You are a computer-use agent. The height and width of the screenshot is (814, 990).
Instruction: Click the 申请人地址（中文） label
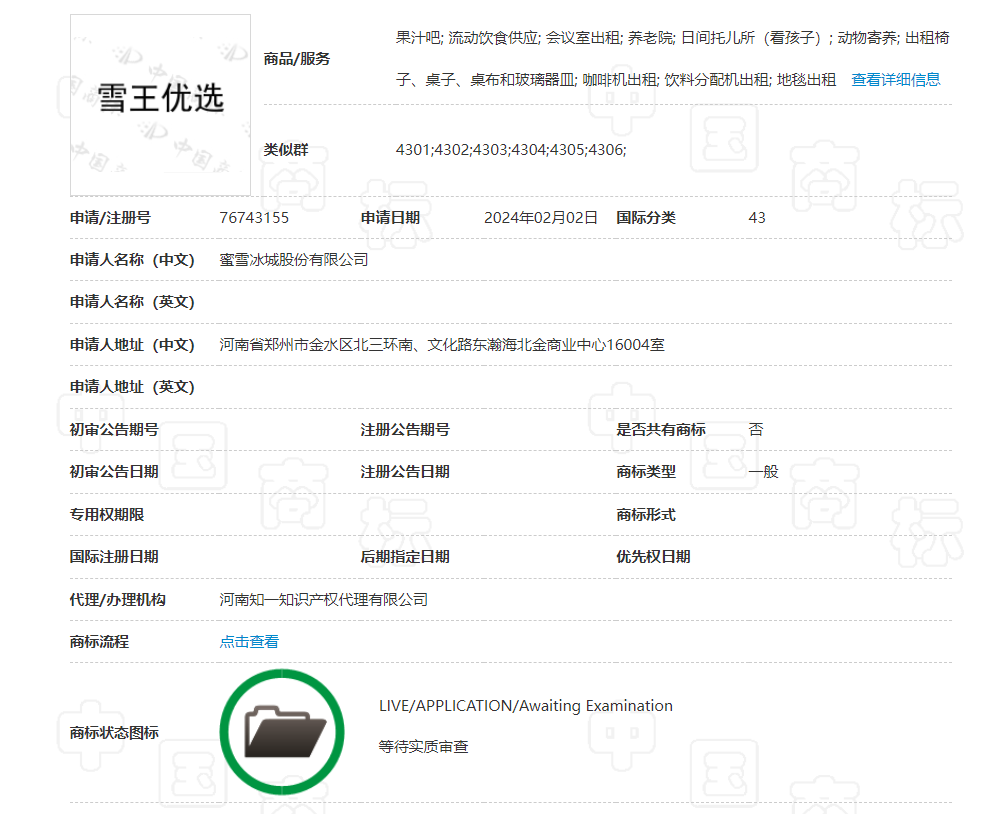click(x=132, y=345)
